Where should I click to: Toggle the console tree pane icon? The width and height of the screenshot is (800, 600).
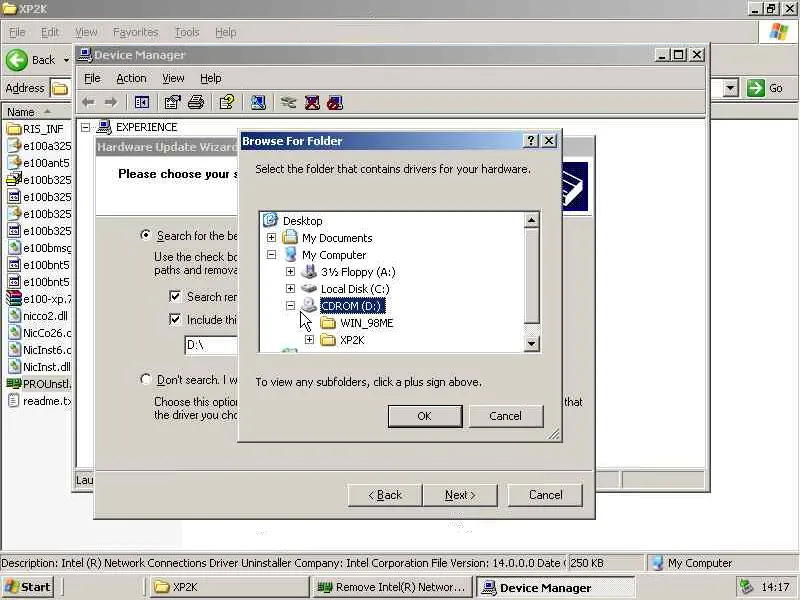click(x=142, y=103)
